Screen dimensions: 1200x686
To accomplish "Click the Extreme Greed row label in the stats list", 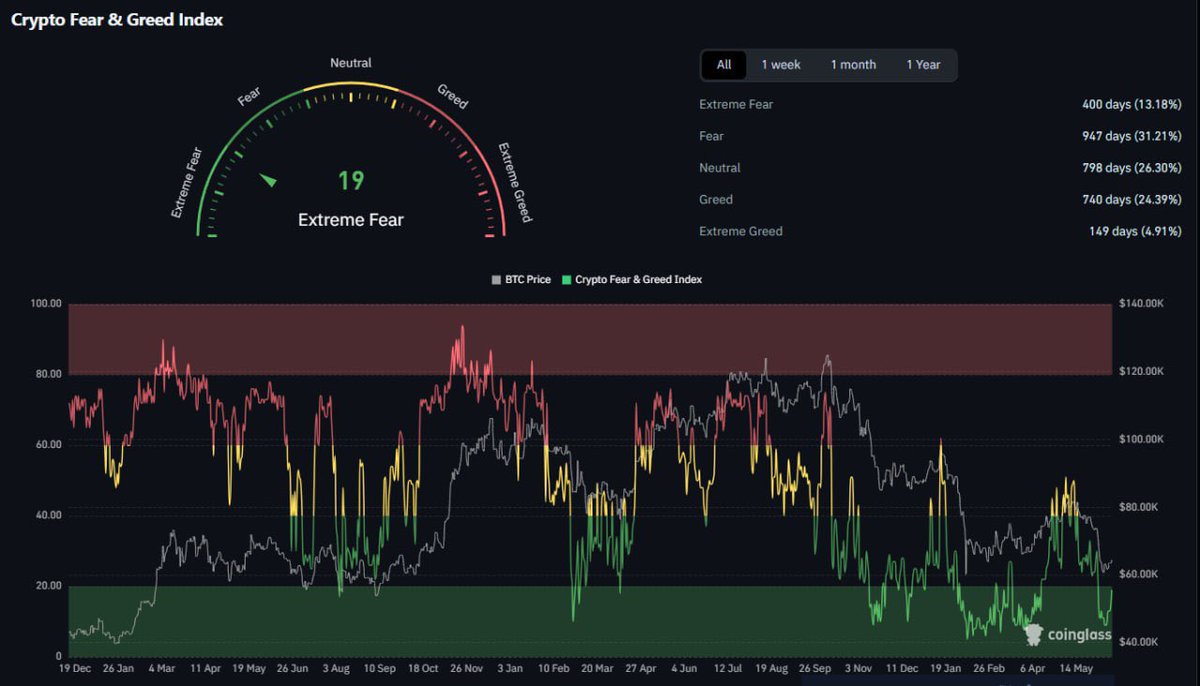I will click(741, 231).
